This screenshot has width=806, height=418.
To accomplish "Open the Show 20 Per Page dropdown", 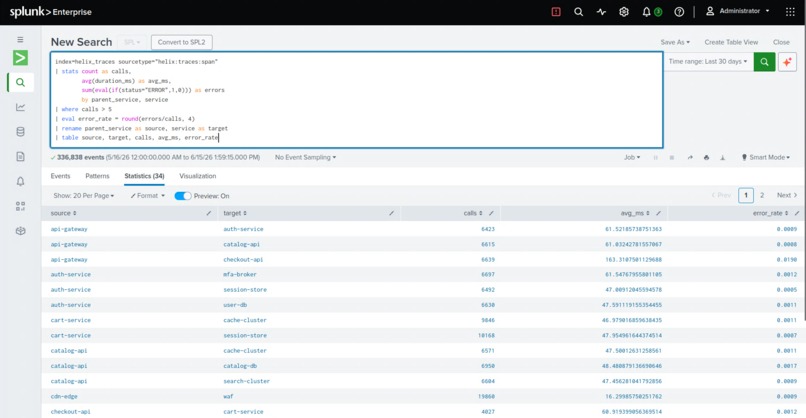I will coord(84,196).
